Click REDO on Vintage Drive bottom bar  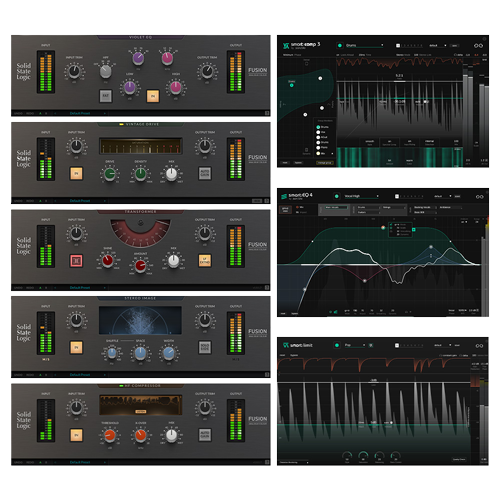[x=30, y=201]
